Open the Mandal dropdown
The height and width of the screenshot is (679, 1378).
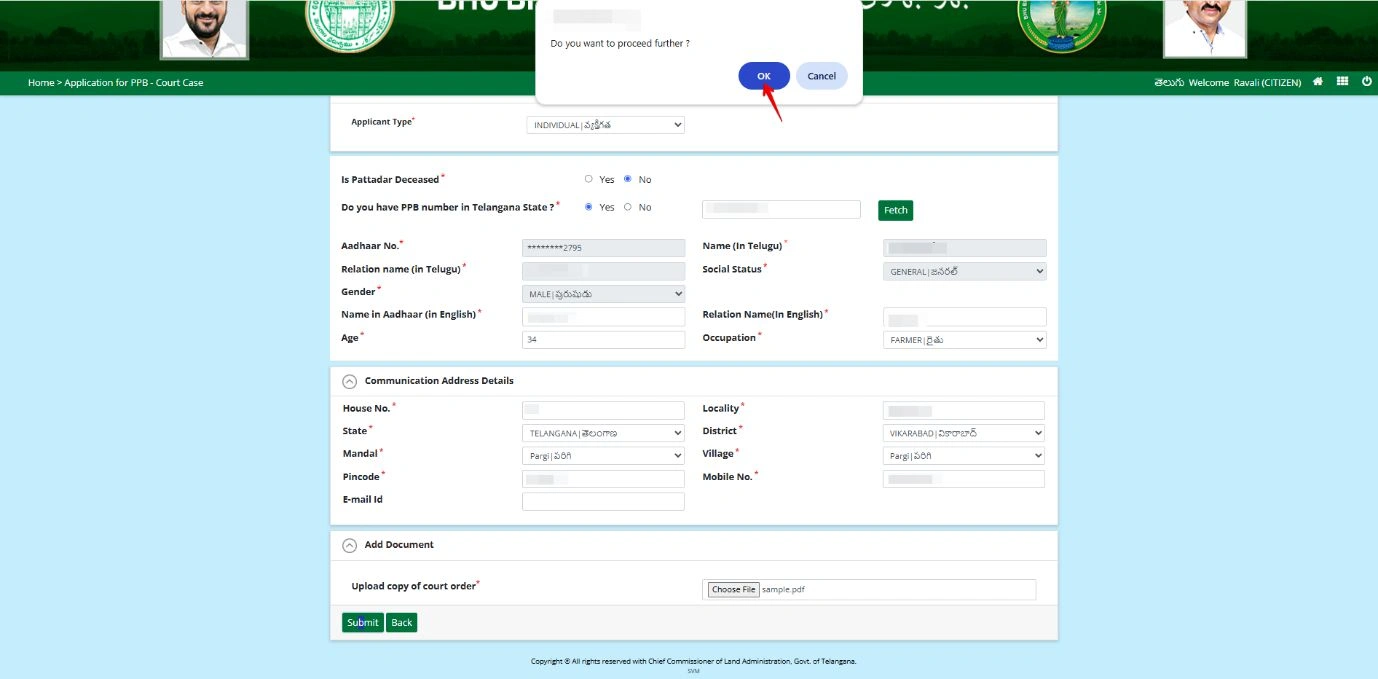coord(603,456)
